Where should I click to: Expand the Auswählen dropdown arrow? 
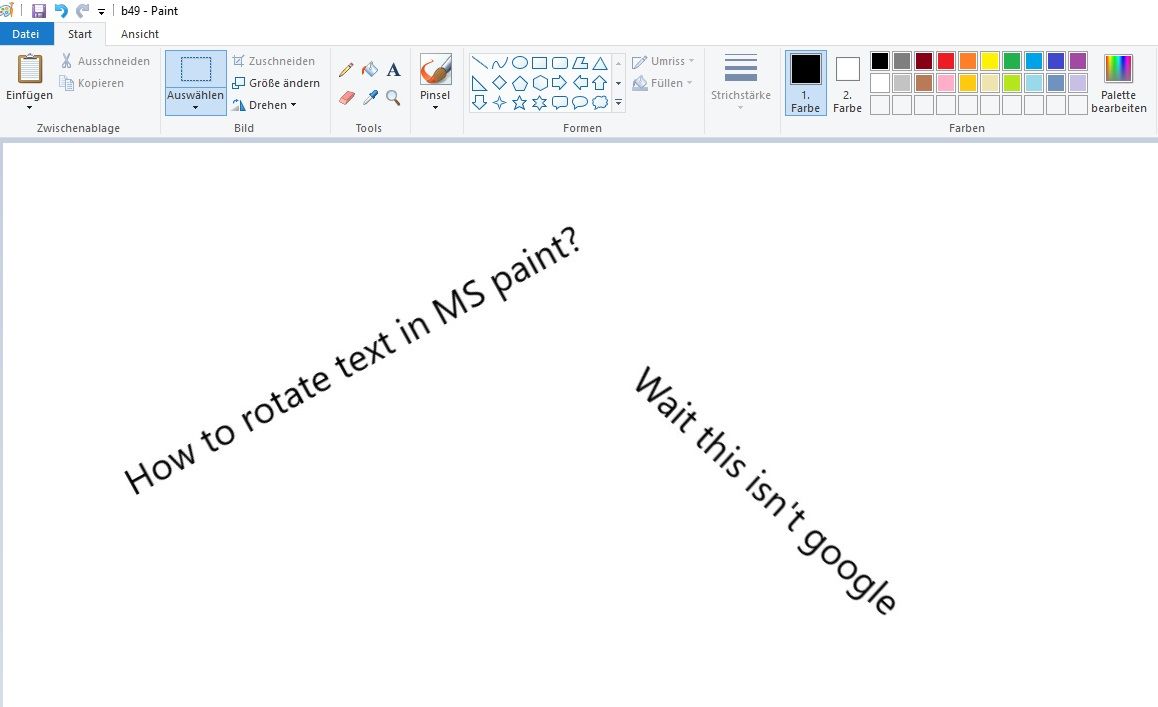[x=196, y=108]
